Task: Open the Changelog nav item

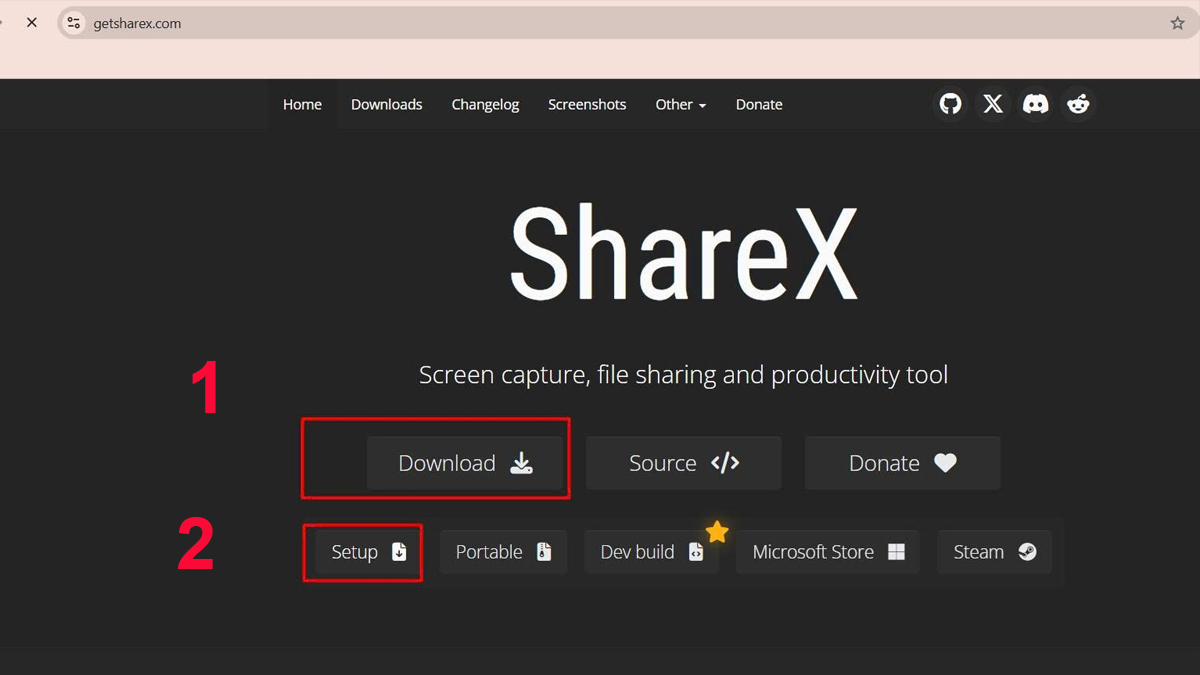Action: [x=485, y=104]
